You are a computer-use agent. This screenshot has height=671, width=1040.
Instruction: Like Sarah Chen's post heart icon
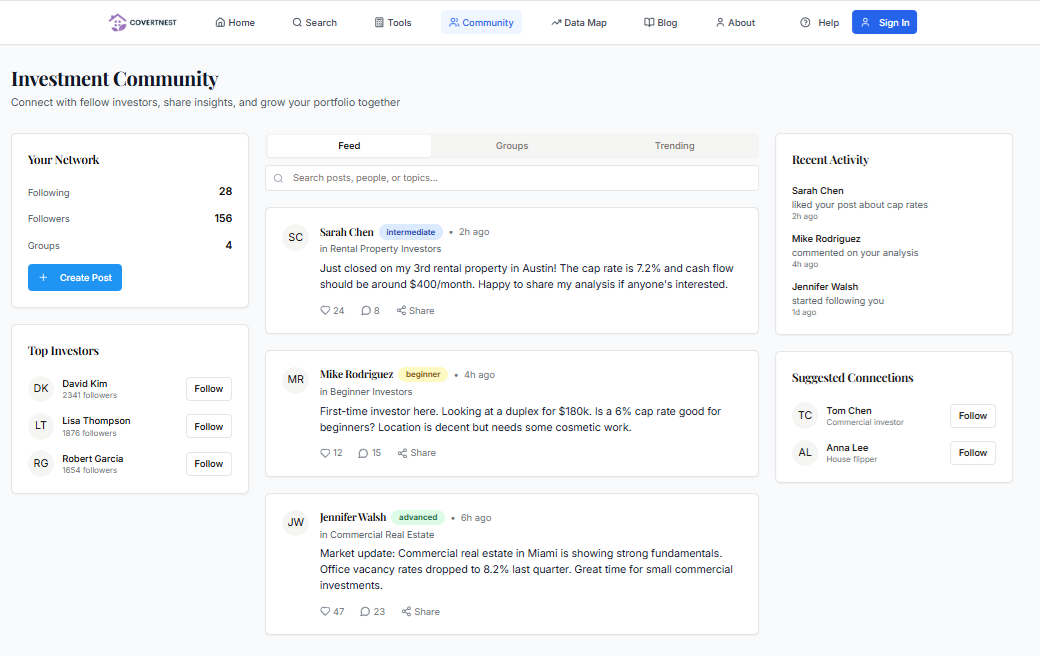pos(325,310)
